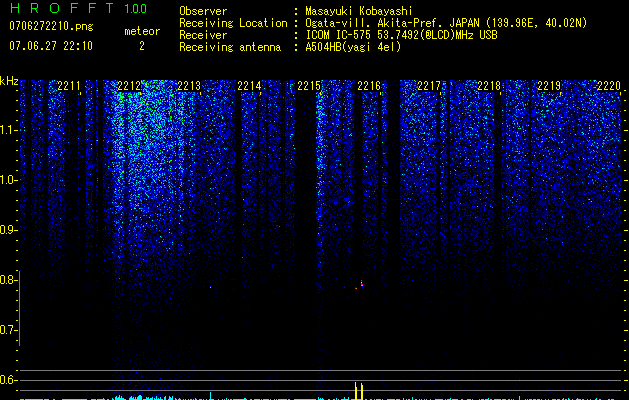Click the 2214 time marker
This screenshot has width=629, height=400.
pyautogui.click(x=249, y=85)
